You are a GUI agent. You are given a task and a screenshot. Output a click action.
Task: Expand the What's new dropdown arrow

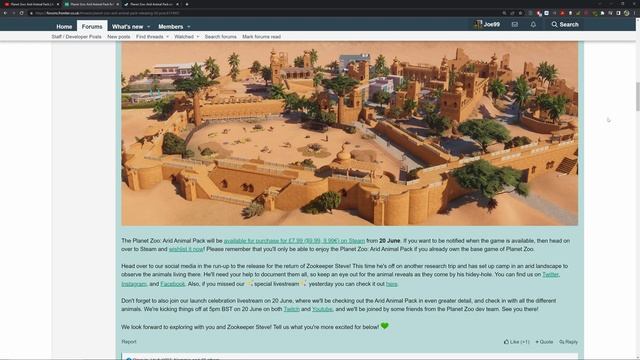pyautogui.click(x=149, y=27)
